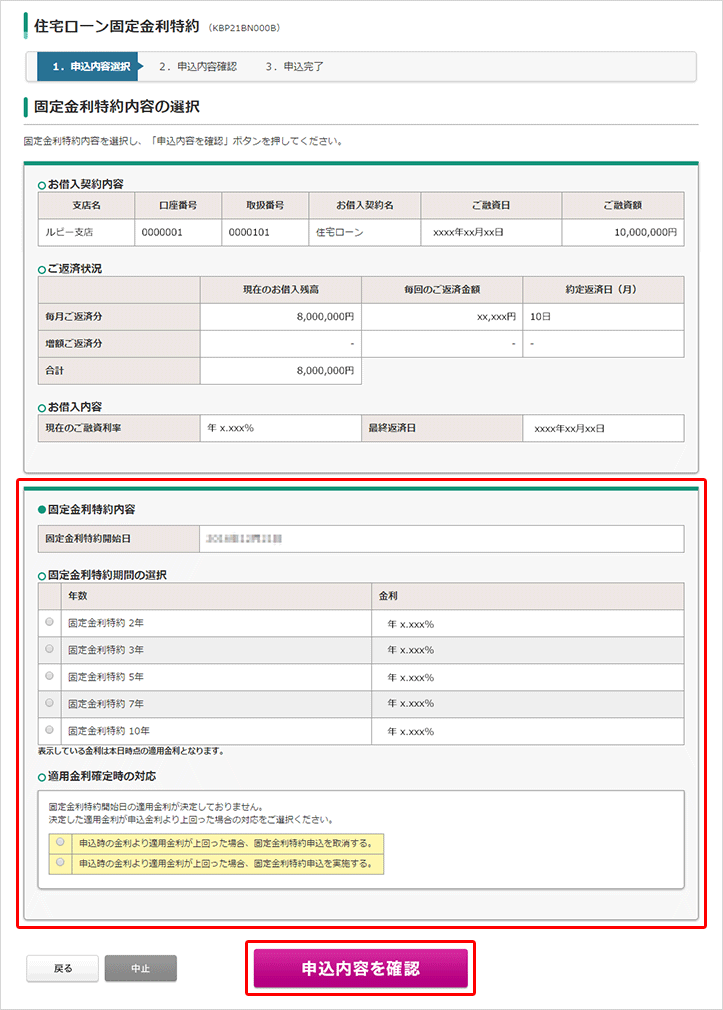
Task: Click the 年数 column header
Action: point(217,596)
